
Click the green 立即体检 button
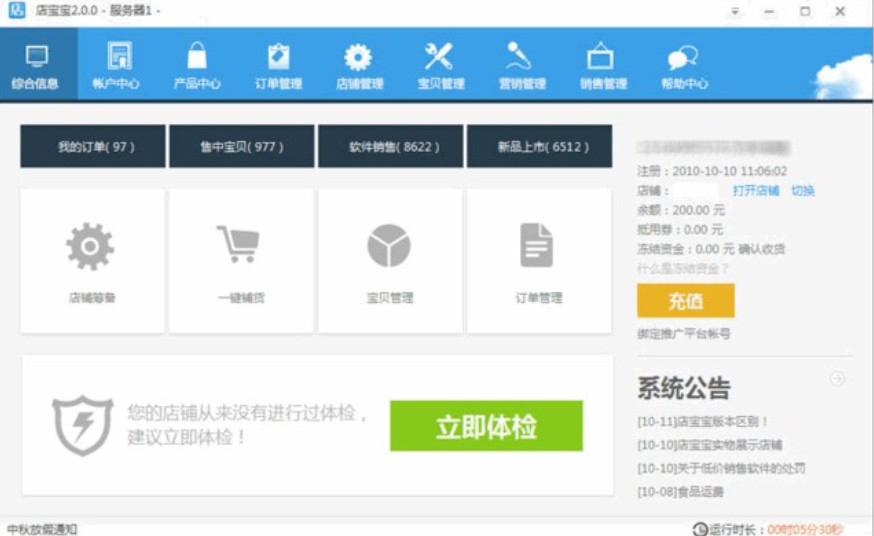[486, 426]
